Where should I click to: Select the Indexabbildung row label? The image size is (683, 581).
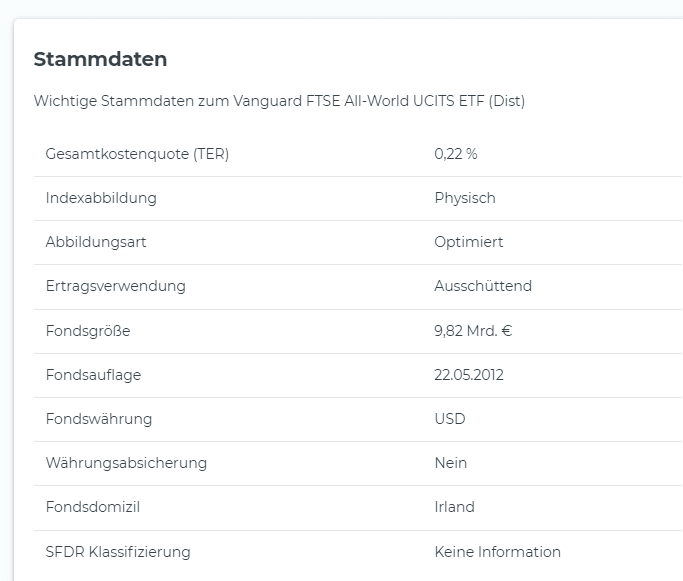tap(101, 198)
